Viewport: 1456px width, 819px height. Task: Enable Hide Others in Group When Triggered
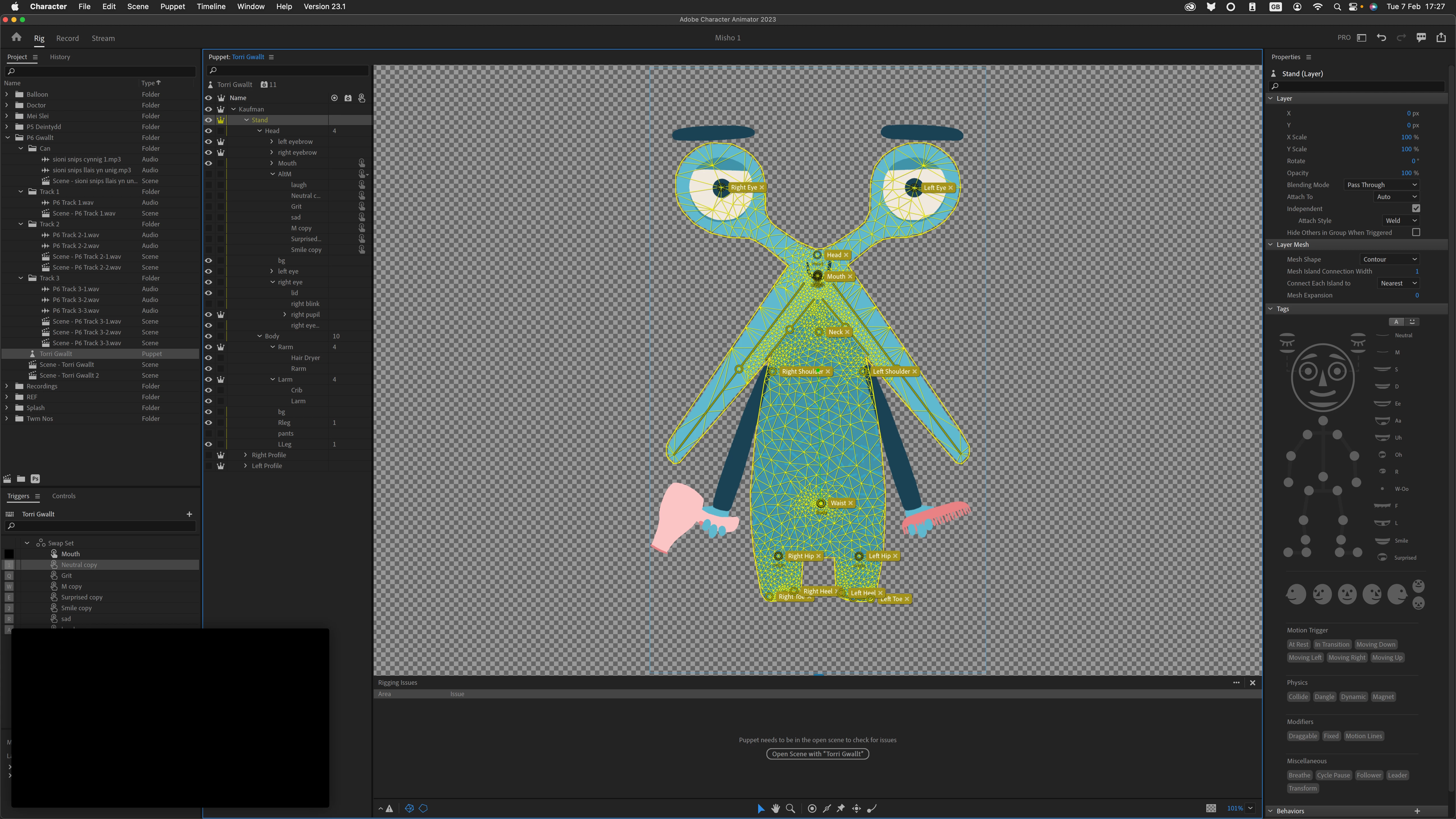point(1416,232)
